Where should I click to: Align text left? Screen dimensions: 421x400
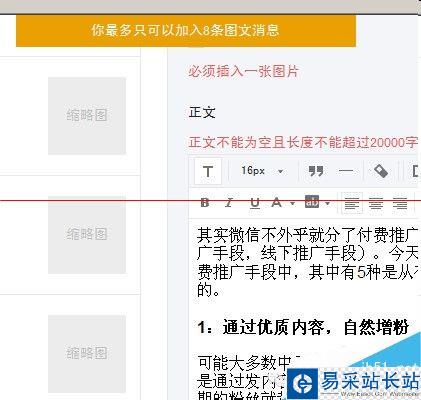coord(352,203)
